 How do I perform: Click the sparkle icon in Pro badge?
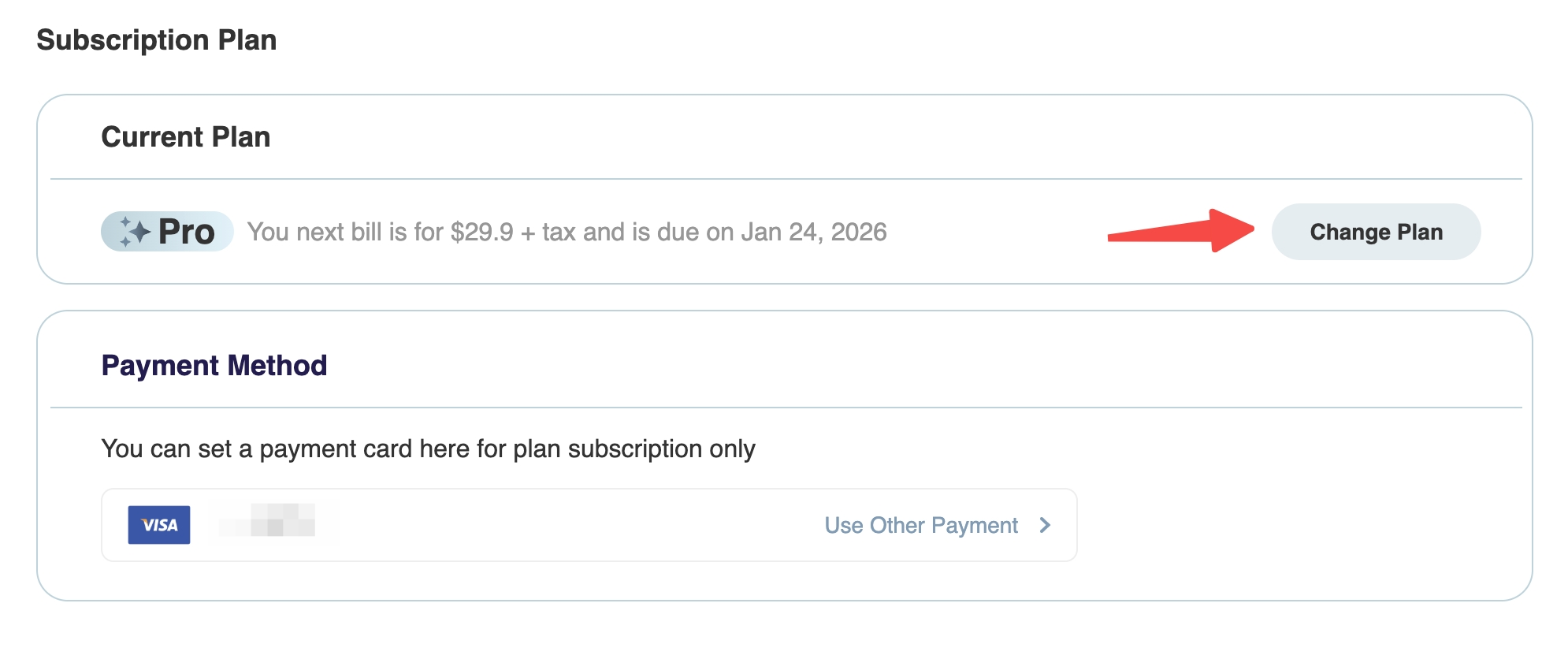point(134,232)
